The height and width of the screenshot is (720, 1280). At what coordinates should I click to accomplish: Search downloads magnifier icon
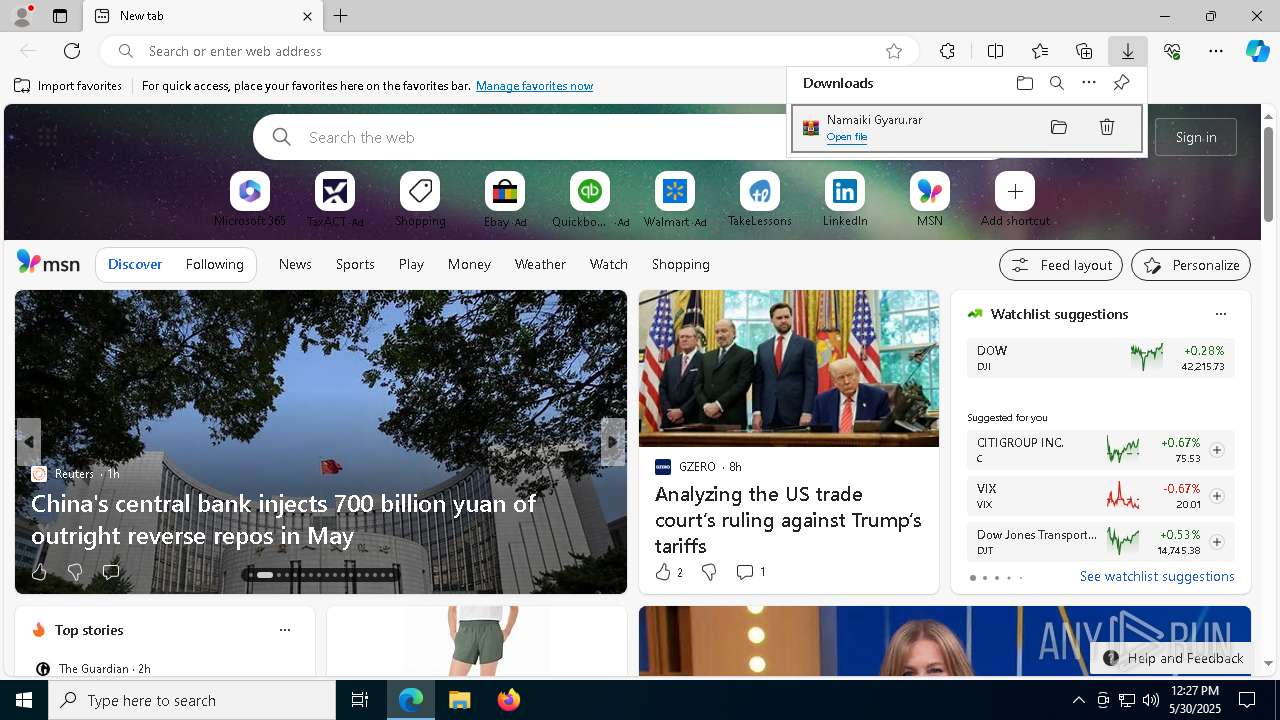coord(1057,83)
